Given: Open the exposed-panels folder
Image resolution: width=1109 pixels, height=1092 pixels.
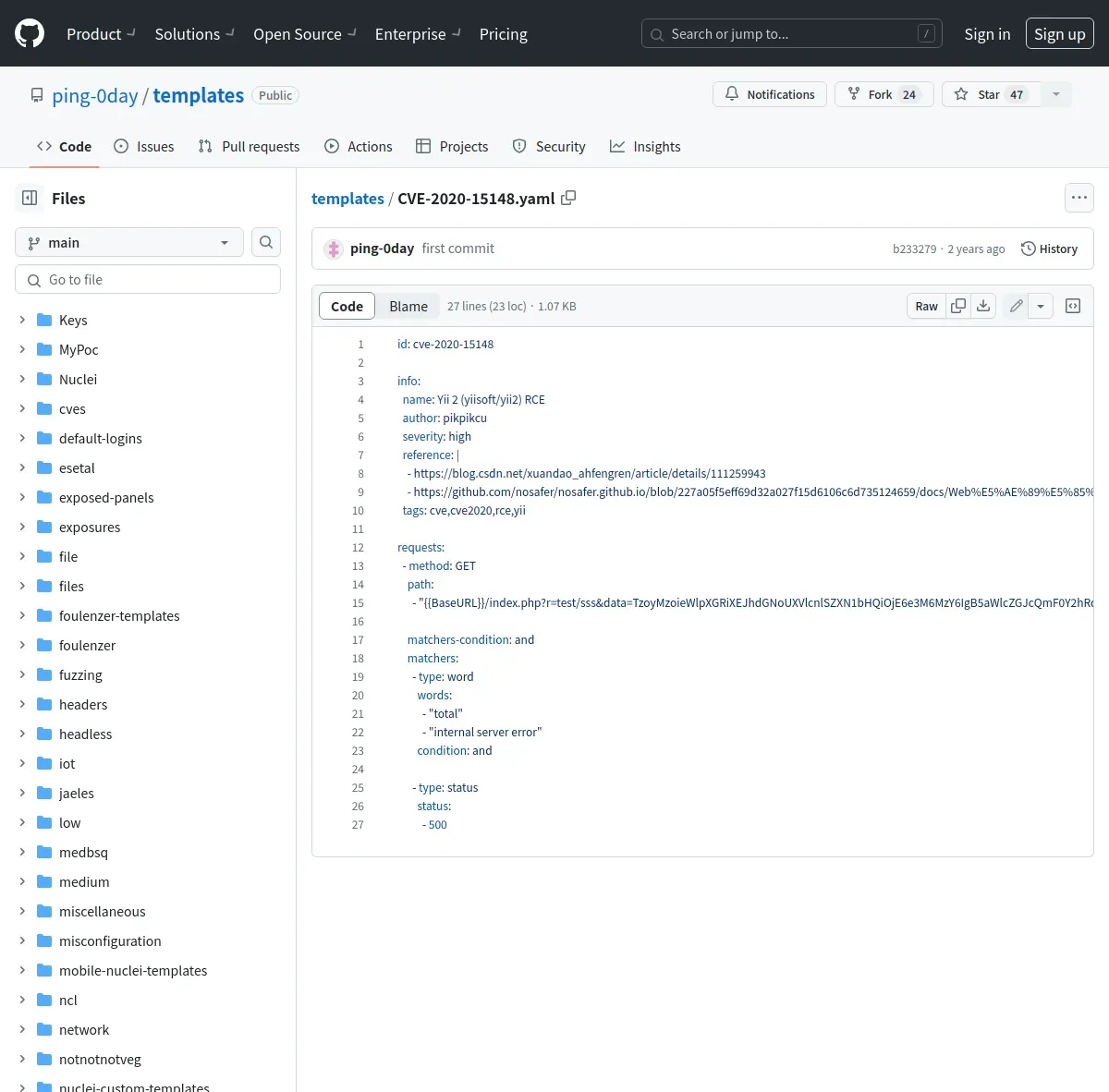Looking at the screenshot, I should click(106, 497).
